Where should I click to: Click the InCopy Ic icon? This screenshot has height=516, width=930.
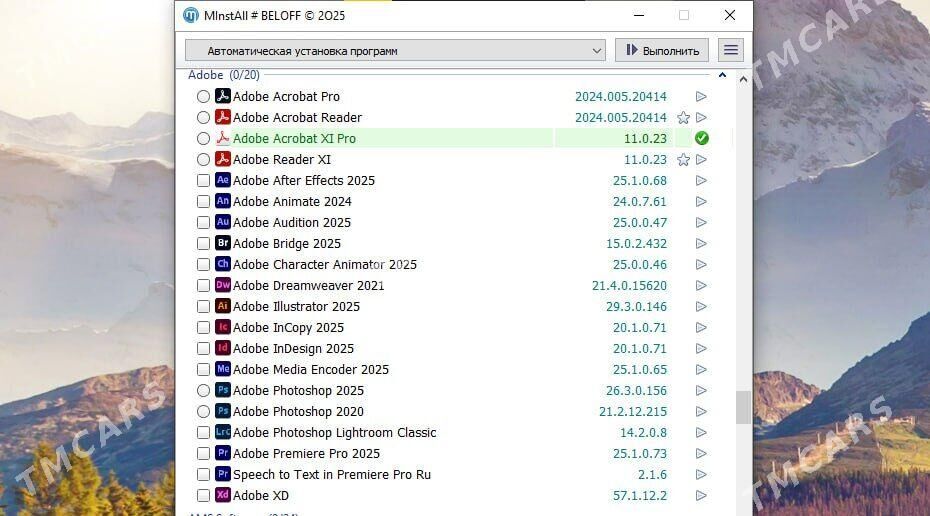click(222, 327)
